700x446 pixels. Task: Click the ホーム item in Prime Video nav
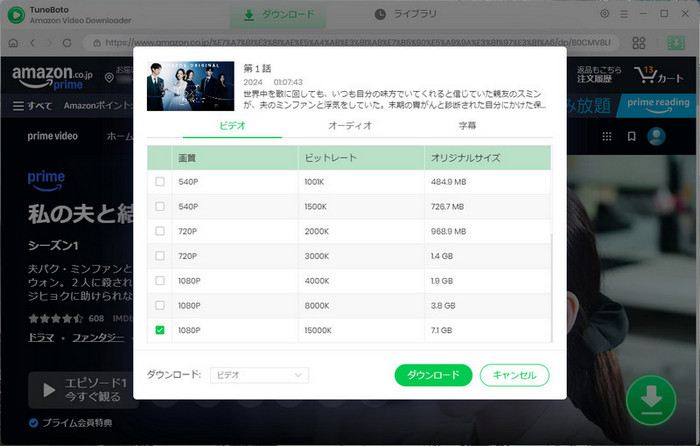[x=119, y=136]
